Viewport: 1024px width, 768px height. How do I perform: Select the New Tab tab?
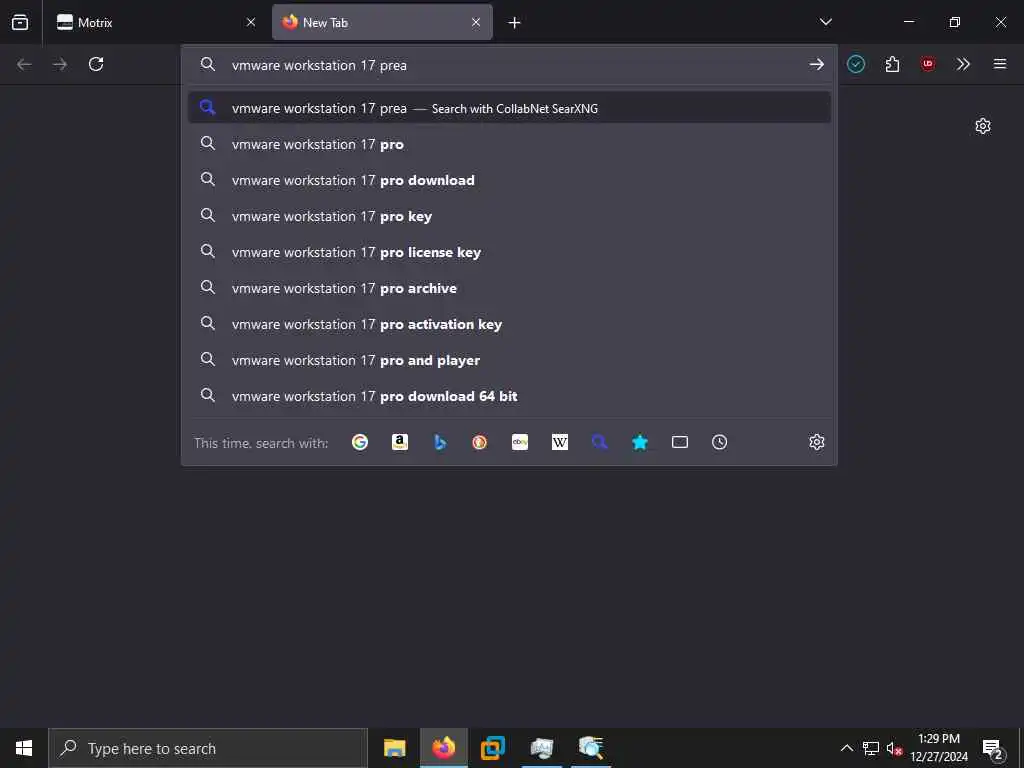[x=382, y=22]
